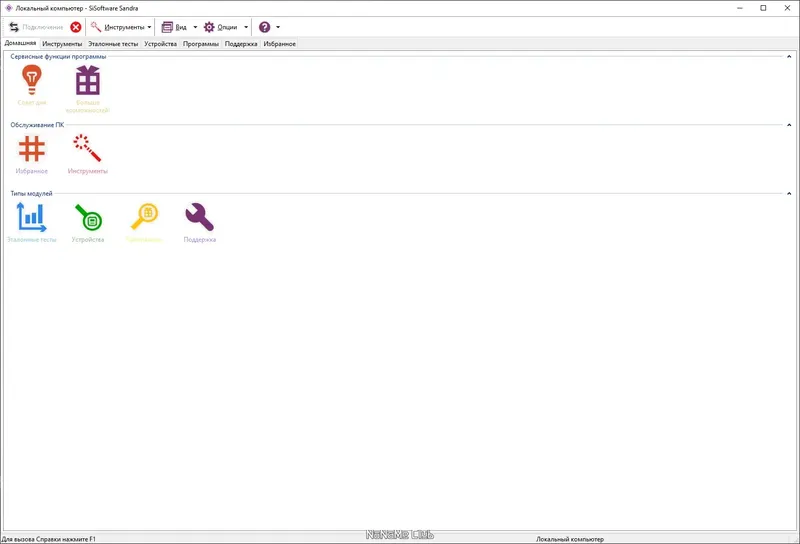Image resolution: width=800 pixels, height=544 pixels.
Task: Collapse the Сервисные функции программы section
Action: [789, 57]
